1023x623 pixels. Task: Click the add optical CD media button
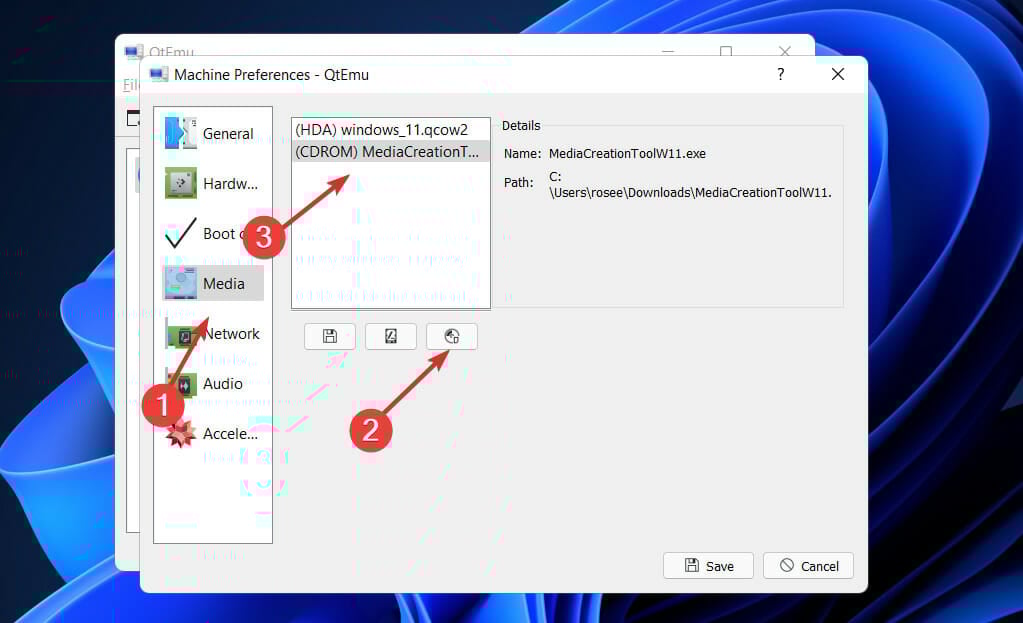click(451, 337)
